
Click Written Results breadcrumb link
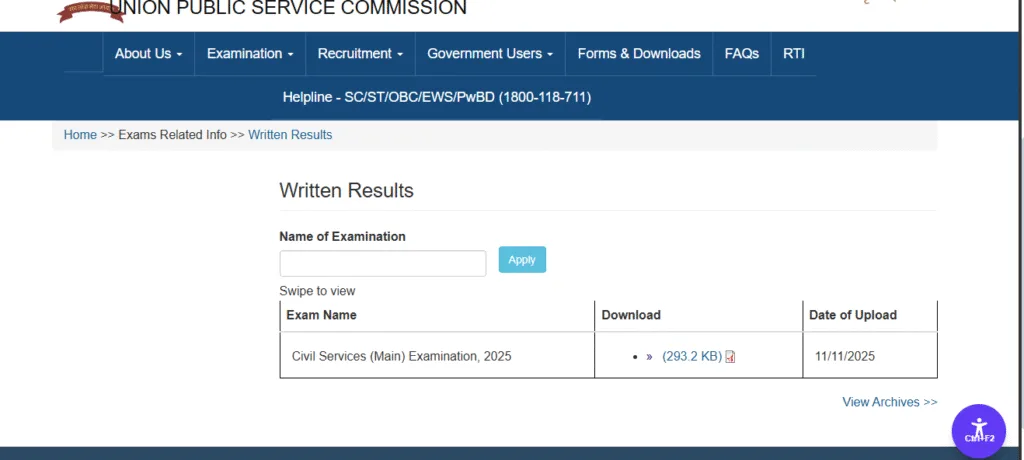290,135
